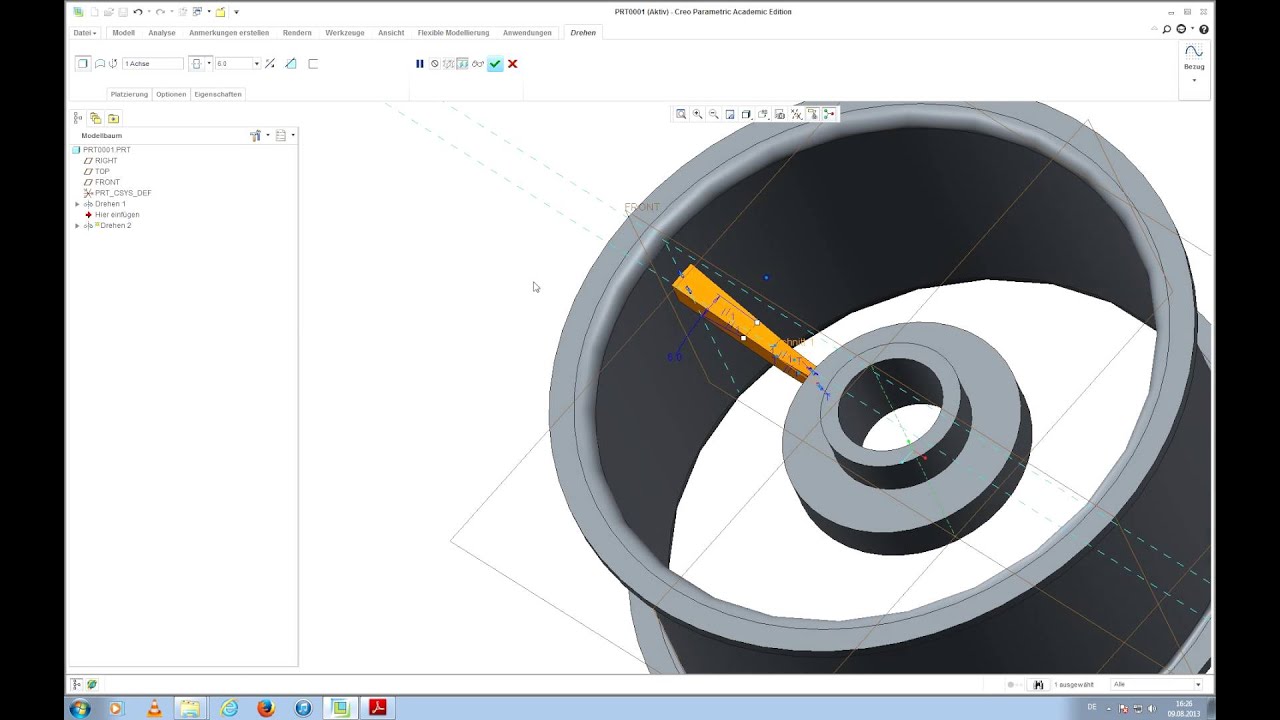Click the view manager icon
This screenshot has height=720, width=1280.
point(780,114)
